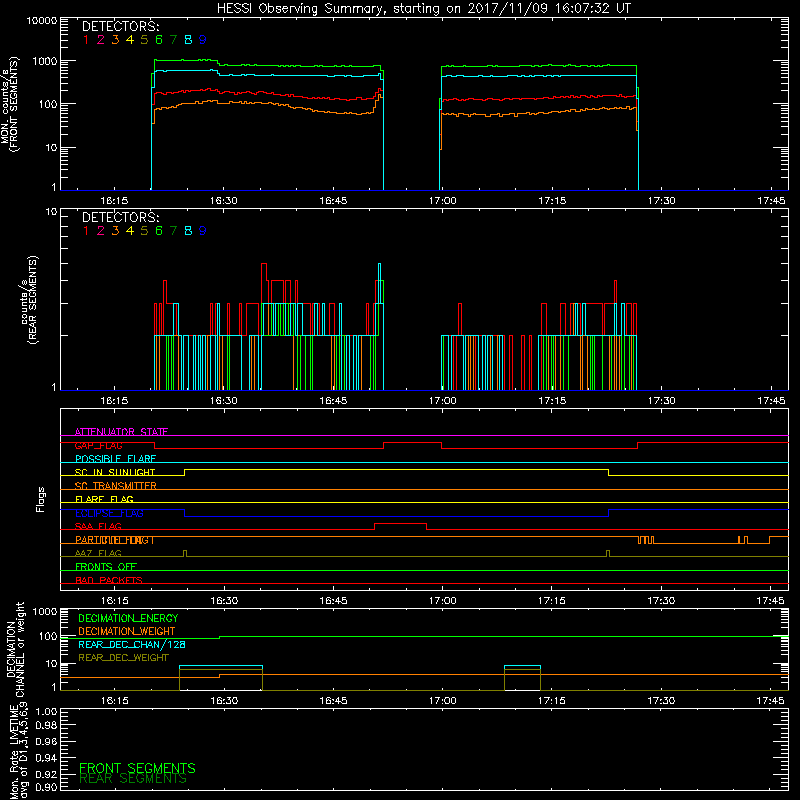Select detector 4 in front segments legend
This screenshot has height=800, width=800.
pyautogui.click(x=130, y=40)
